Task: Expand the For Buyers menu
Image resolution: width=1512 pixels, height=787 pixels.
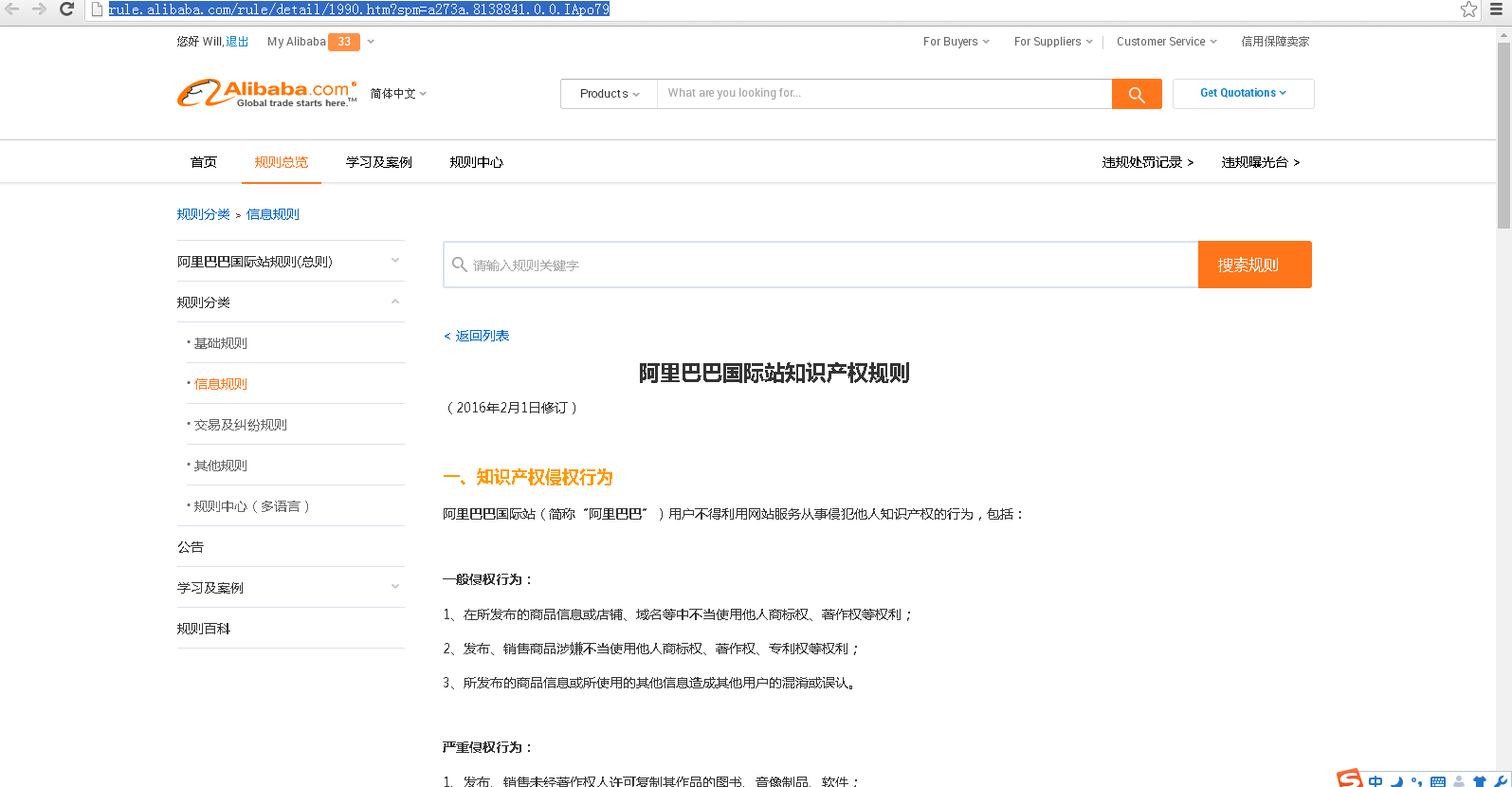Action: click(956, 42)
